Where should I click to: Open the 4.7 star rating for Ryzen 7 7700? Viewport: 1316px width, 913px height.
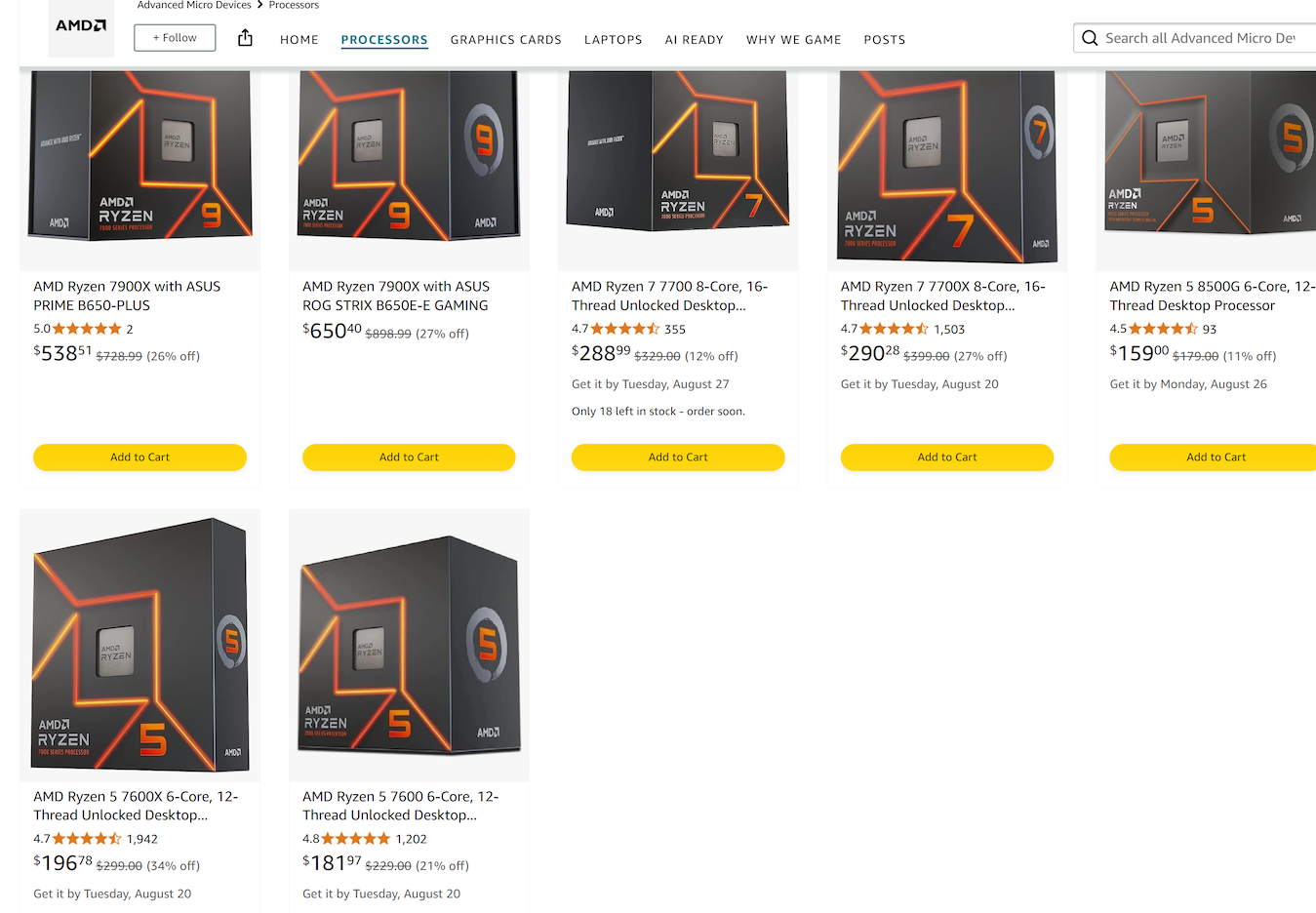click(x=625, y=329)
